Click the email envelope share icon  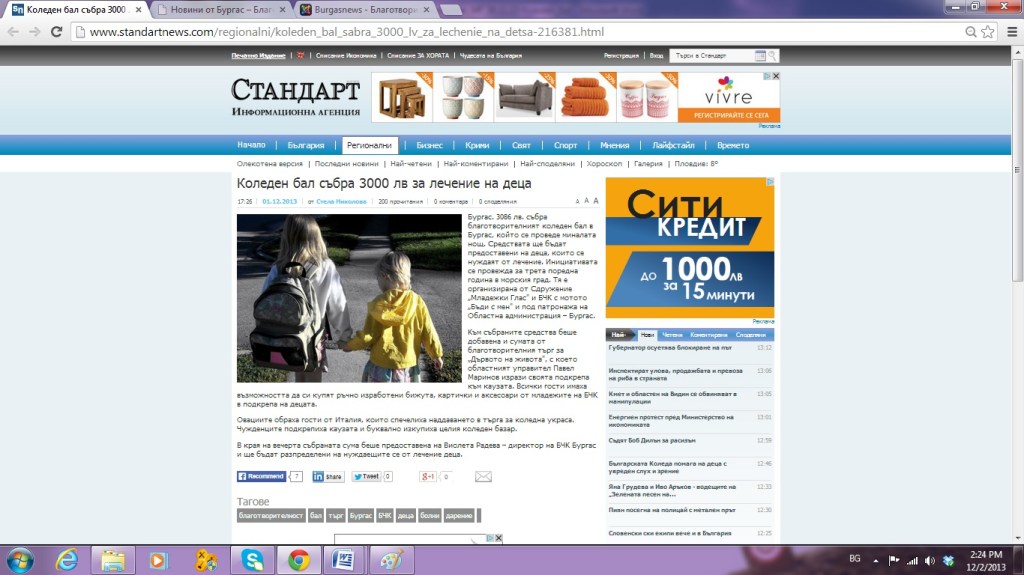[x=483, y=477]
